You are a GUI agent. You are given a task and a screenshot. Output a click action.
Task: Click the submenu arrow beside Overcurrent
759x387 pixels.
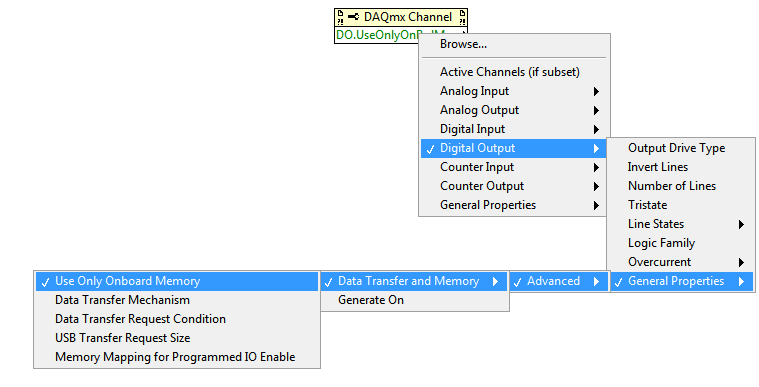[742, 263]
